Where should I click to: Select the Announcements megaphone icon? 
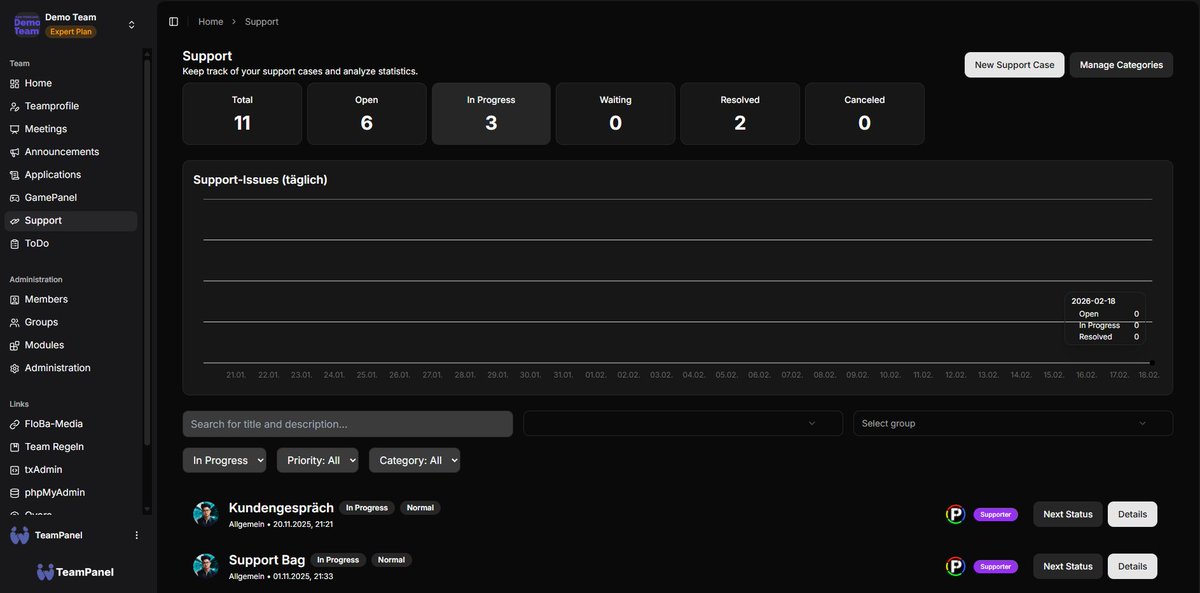[x=16, y=151]
